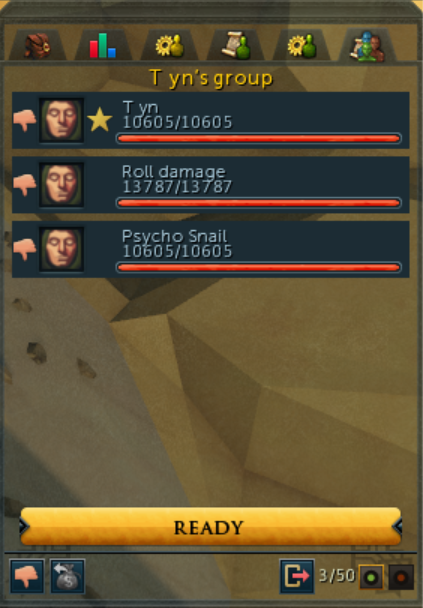
Task: Open the green player gear settings tab
Action: click(x=302, y=46)
